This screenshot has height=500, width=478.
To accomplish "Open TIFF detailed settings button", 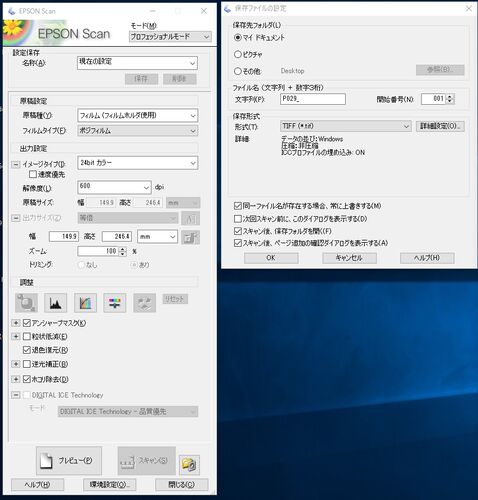I will 440,126.
